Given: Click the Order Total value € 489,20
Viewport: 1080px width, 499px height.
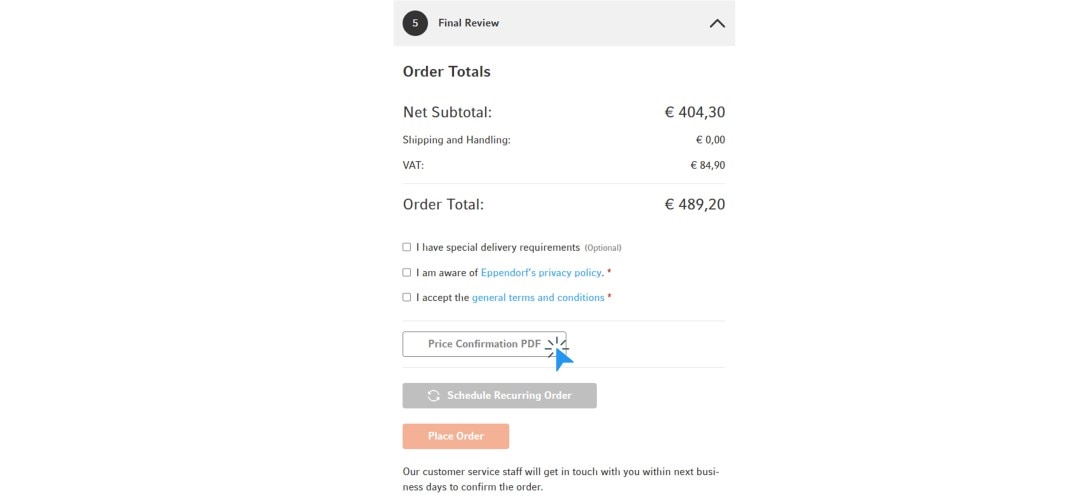Looking at the screenshot, I should [x=694, y=205].
